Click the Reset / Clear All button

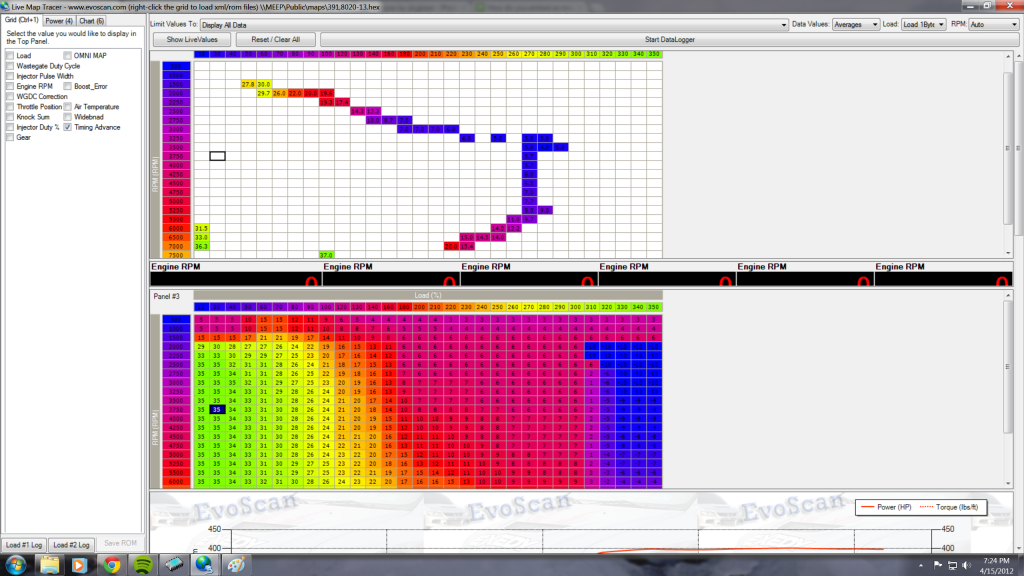click(276, 40)
